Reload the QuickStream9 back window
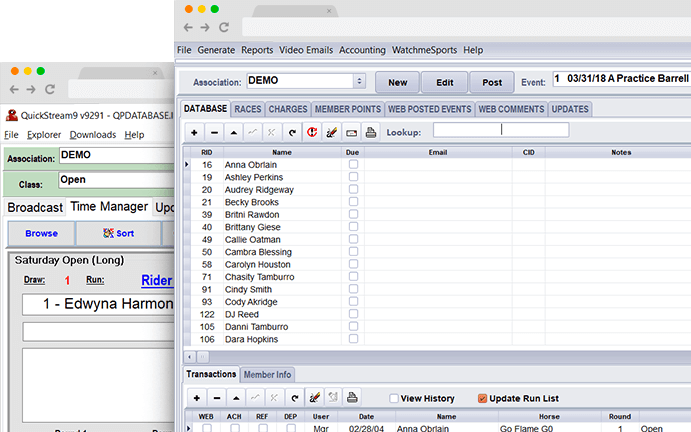The height and width of the screenshot is (432, 691). click(x=50, y=89)
